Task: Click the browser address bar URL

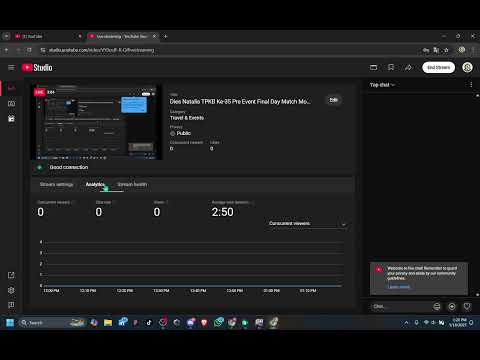Action: (x=102, y=50)
